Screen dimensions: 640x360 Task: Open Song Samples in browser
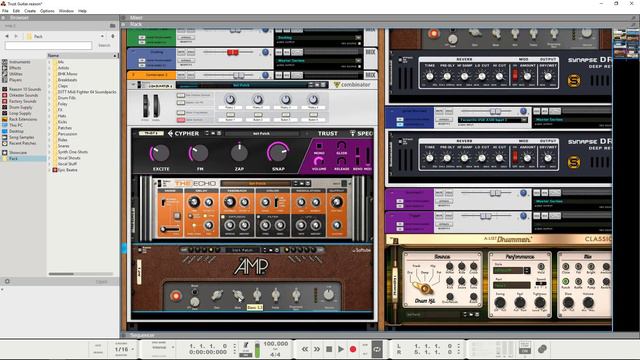point(22,138)
